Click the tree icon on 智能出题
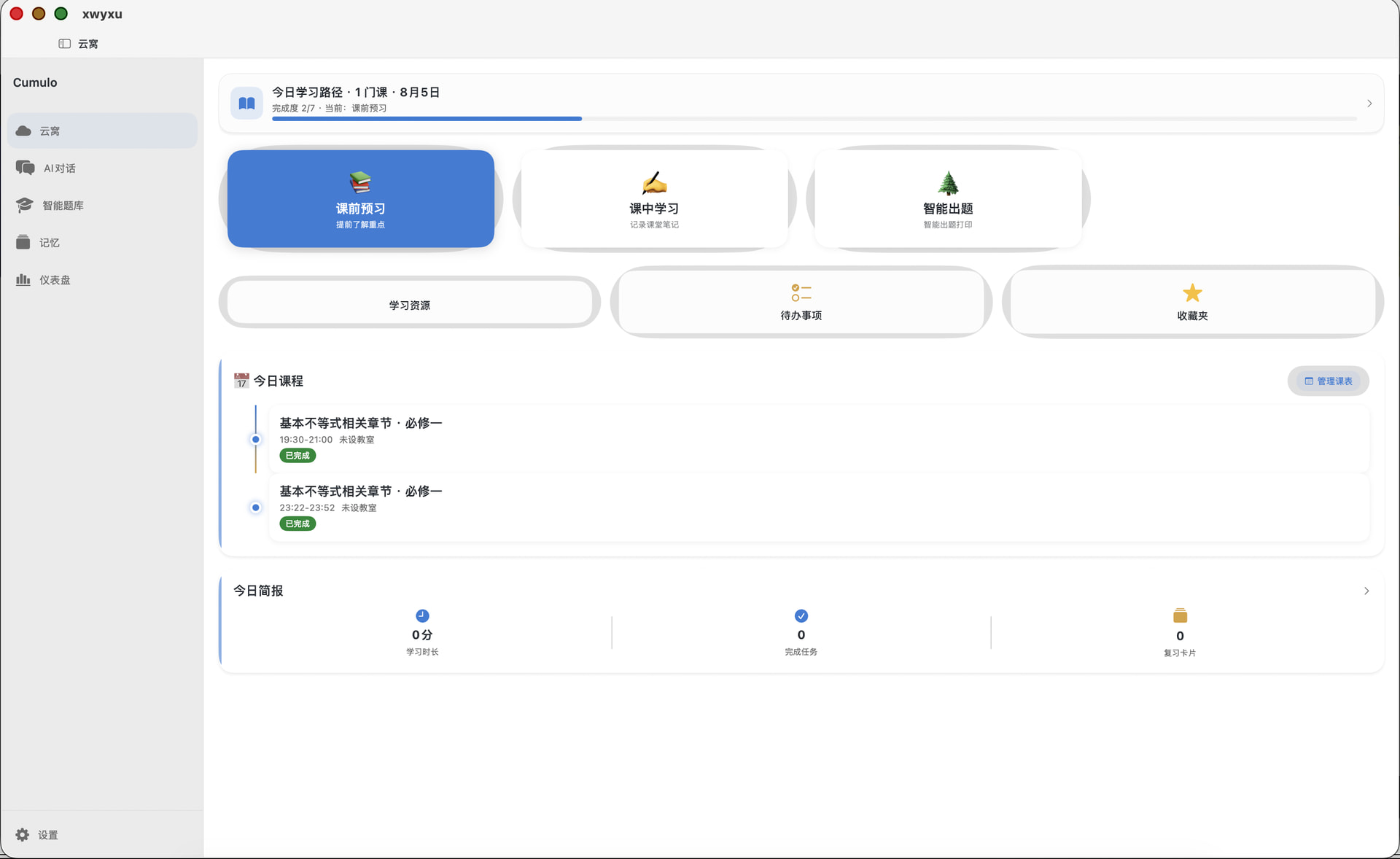Screen dimensions: 1400x859 [948, 182]
